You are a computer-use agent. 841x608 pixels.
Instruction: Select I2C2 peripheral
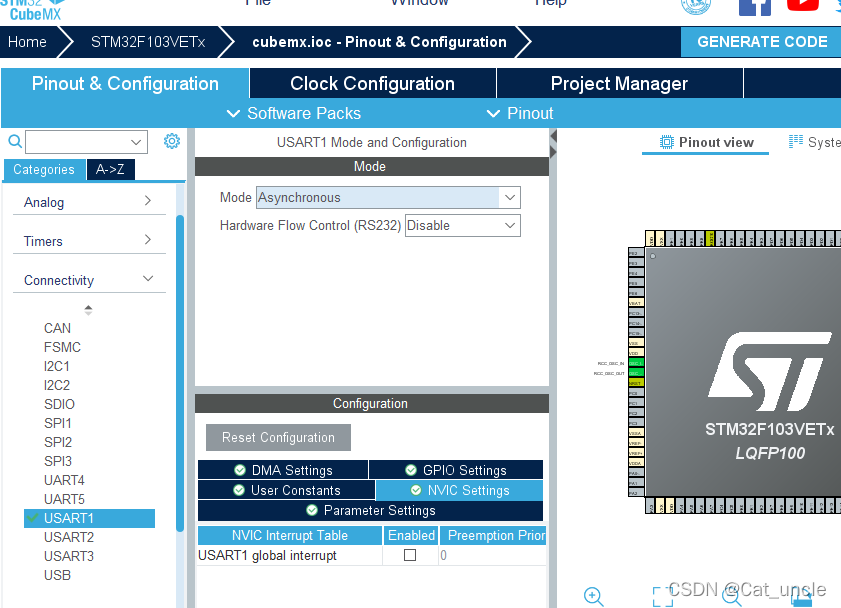point(57,385)
